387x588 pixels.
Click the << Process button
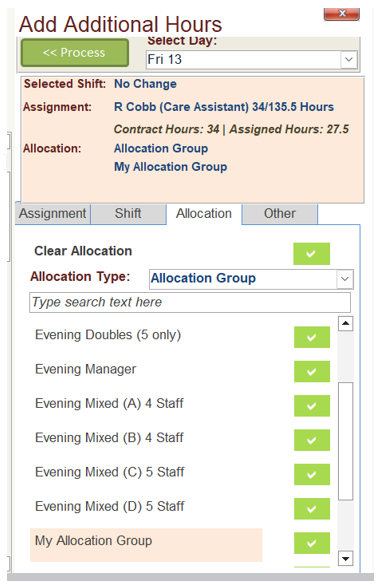tap(74, 52)
